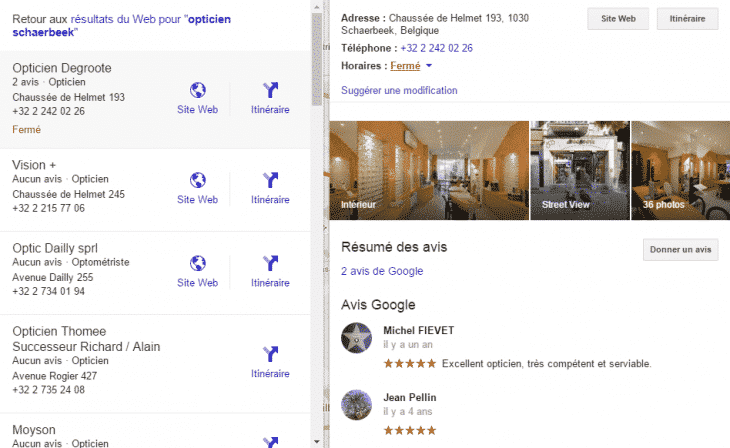Screen dimensions: 730x448
Task: Click the Itinéraire arrow icon for Opticien Degroote
Action: 270,90
